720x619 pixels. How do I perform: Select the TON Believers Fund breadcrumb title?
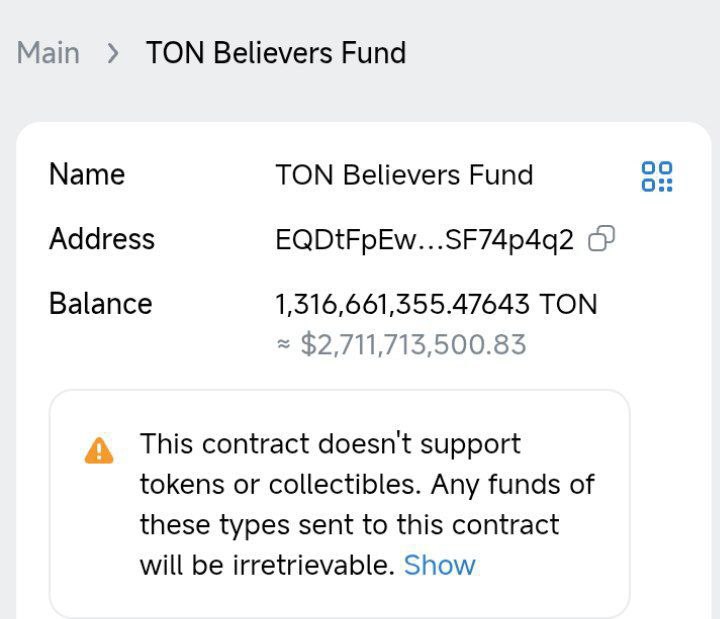click(276, 53)
